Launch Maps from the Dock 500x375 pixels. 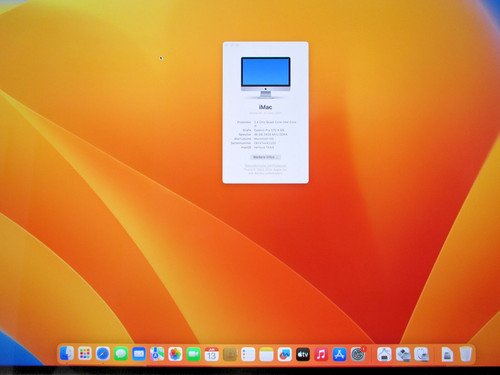pos(157,354)
